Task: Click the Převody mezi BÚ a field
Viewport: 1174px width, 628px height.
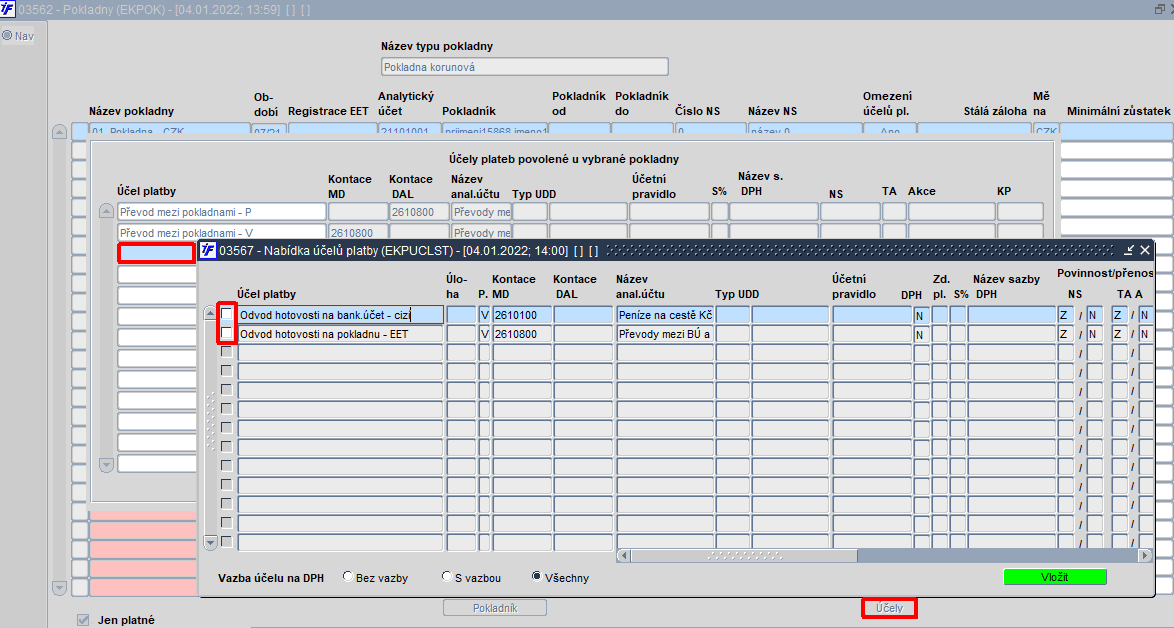Action: pos(665,334)
